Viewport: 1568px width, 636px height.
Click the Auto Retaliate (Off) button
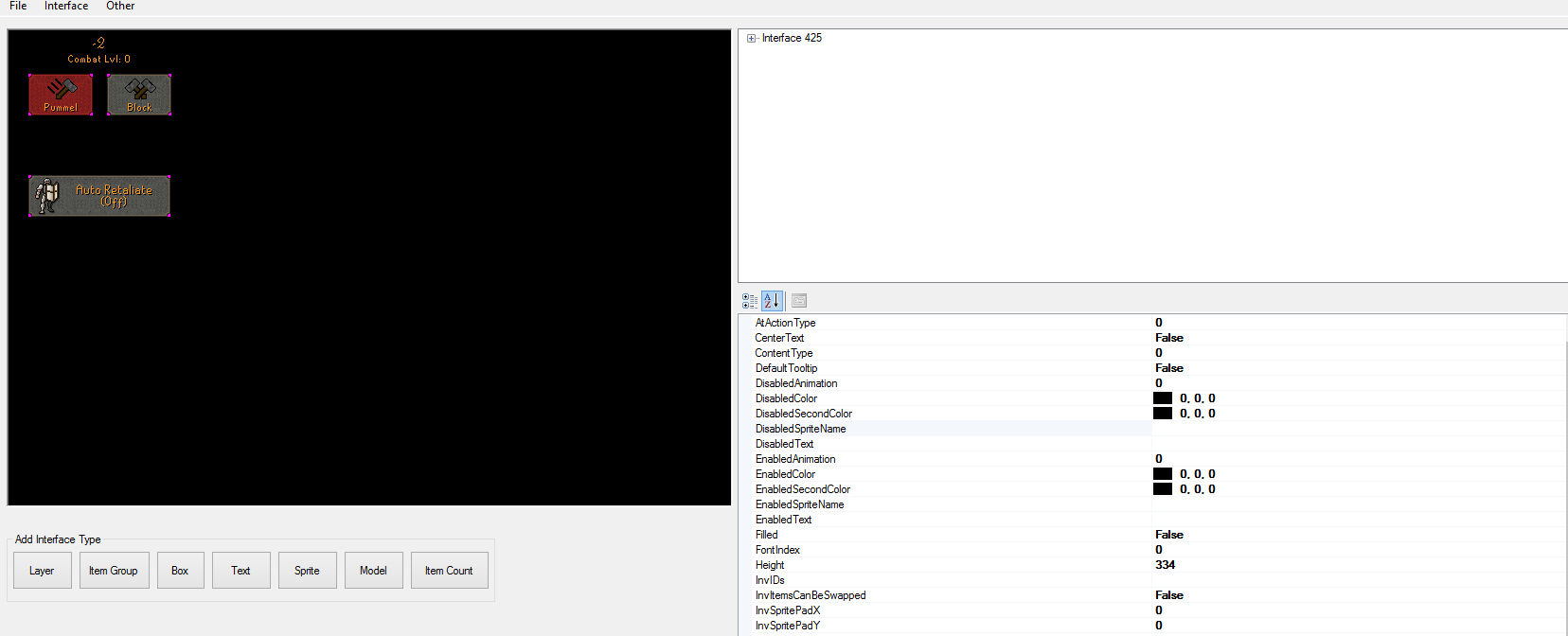pyautogui.click(x=99, y=196)
